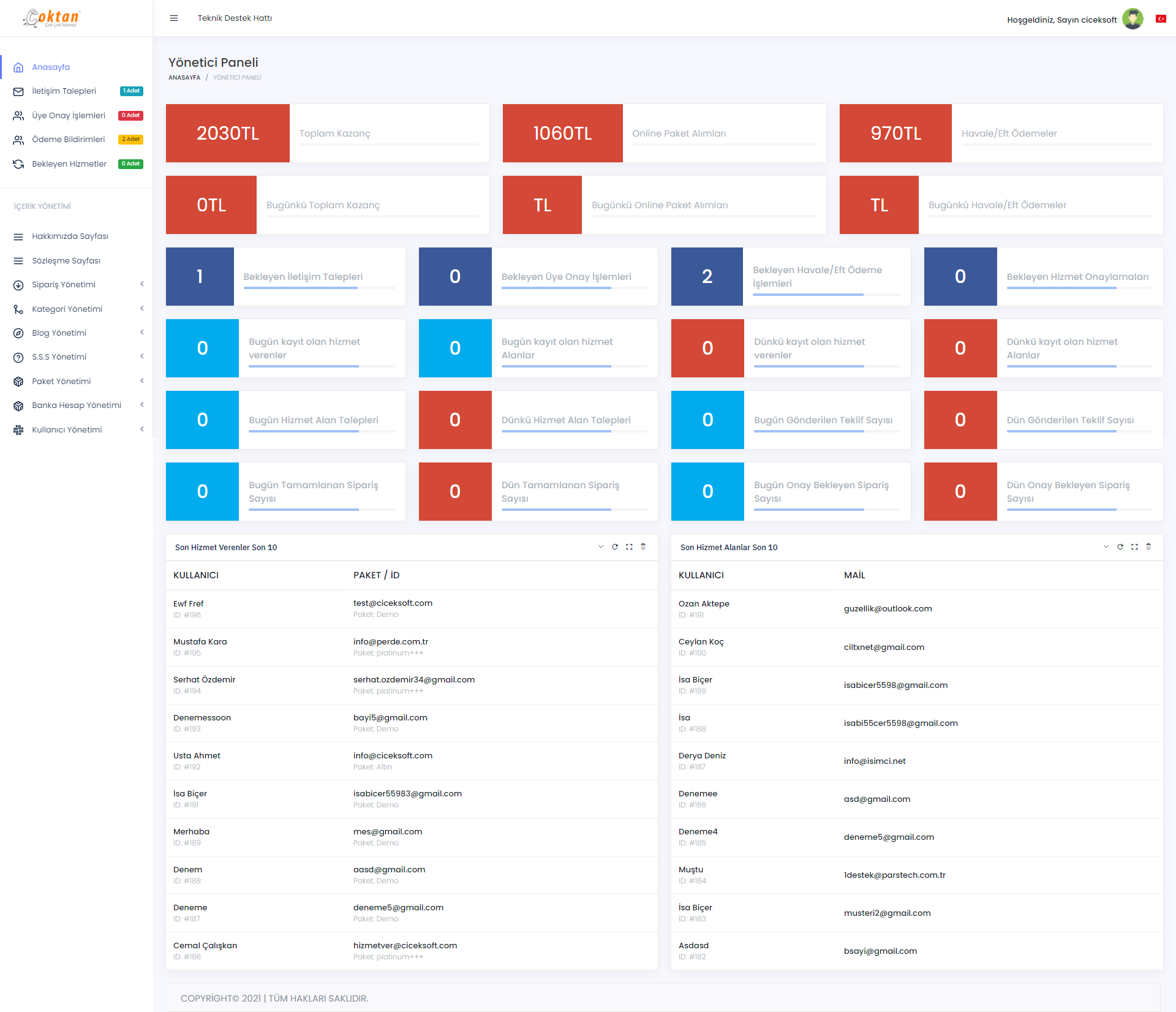Image resolution: width=1176 pixels, height=1012 pixels.
Task: Click progress bar under Bekleyen Üye Onay İşlemleri
Action: (575, 288)
